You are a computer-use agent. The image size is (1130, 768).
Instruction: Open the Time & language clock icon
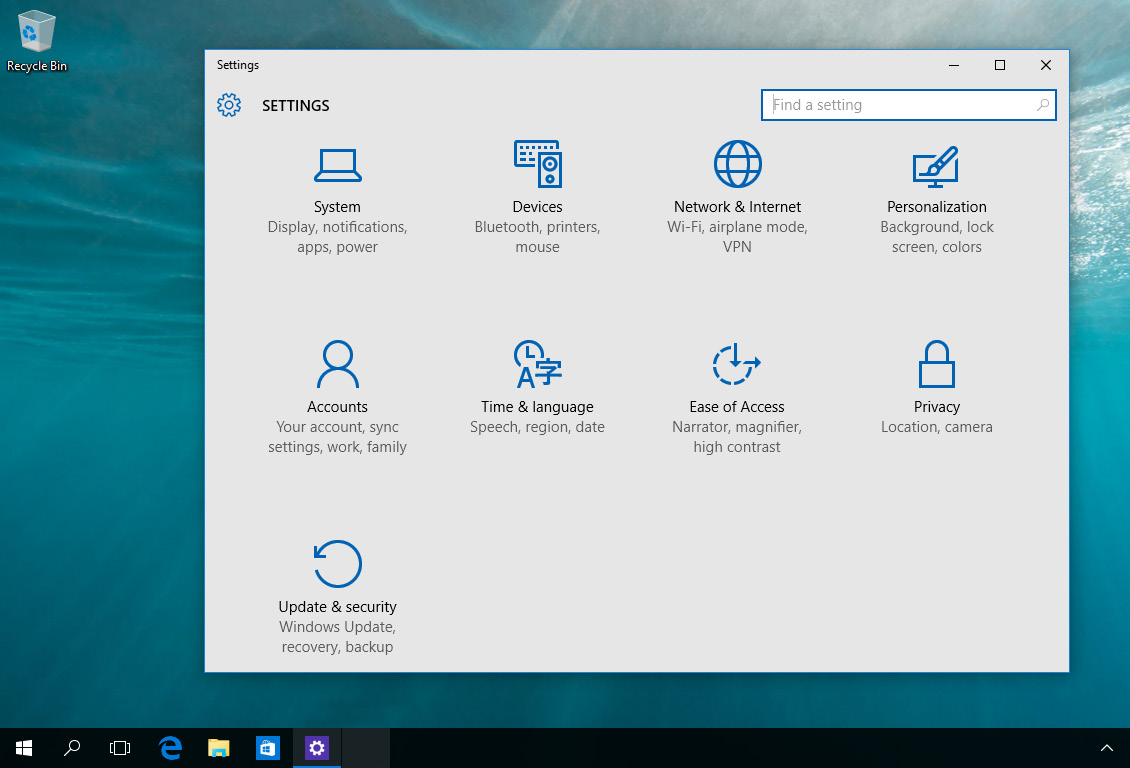coord(538,364)
